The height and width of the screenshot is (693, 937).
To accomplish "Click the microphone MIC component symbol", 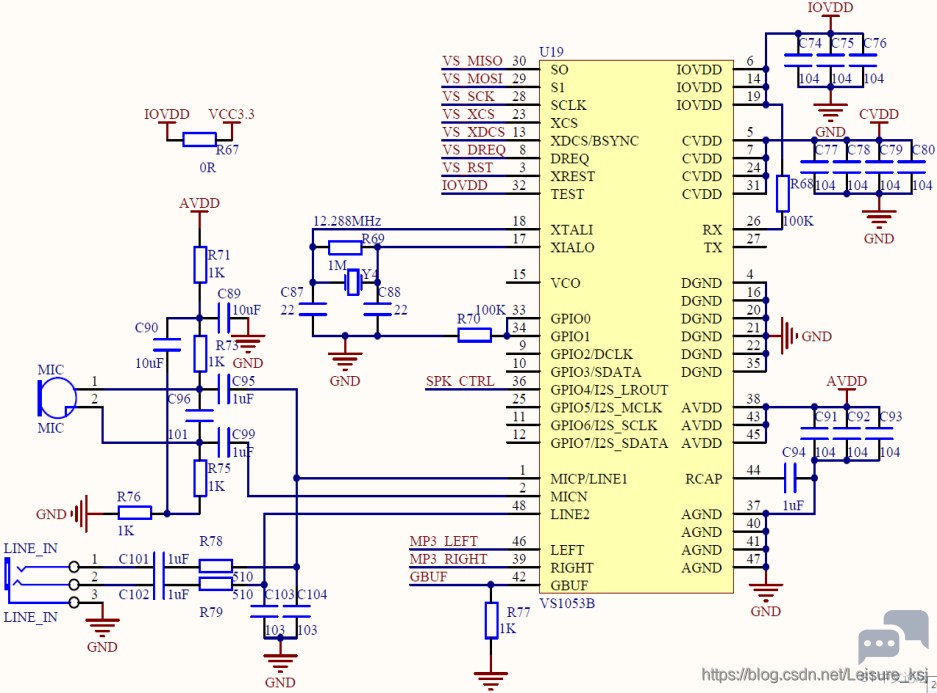I will click(x=57, y=397).
